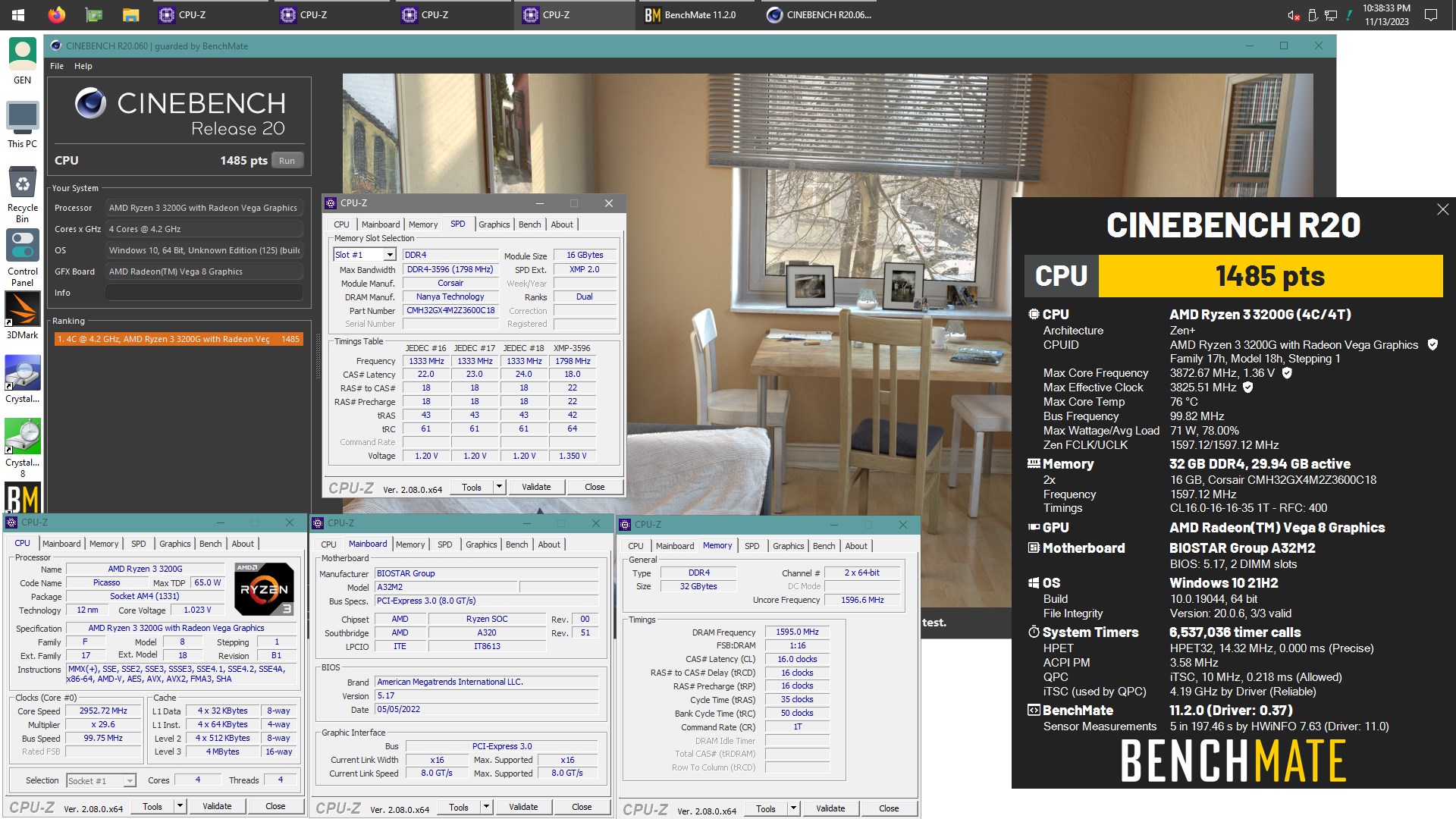The width and height of the screenshot is (1456, 819).
Task: Open the BenchMate desktop icon
Action: coord(22,498)
